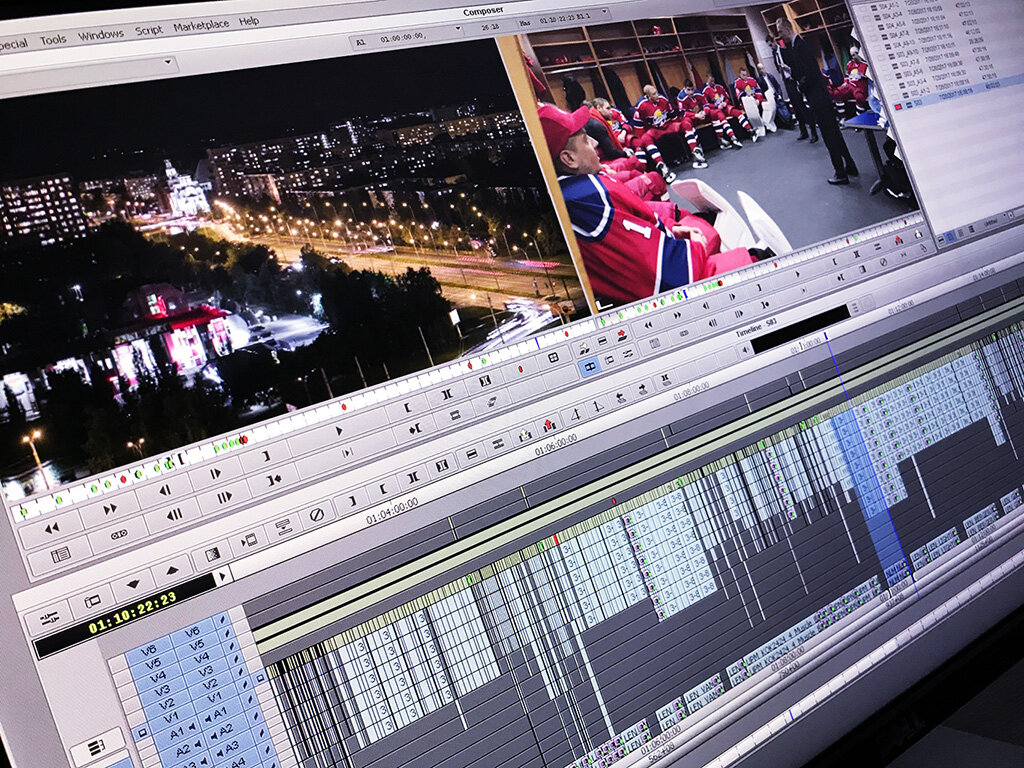1024x768 pixels.
Task: Toggle record track V6 selector
Action: tap(191, 632)
